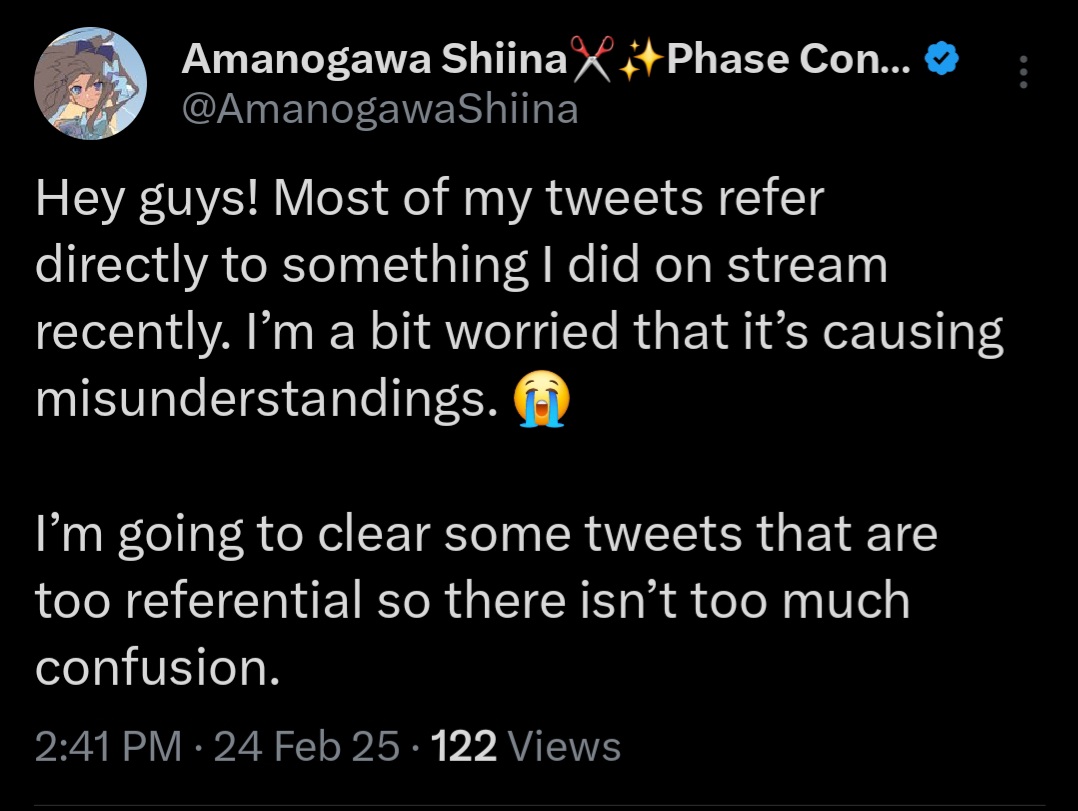Open the three-dot more options menu
The image size is (1078, 811).
click(x=1022, y=71)
